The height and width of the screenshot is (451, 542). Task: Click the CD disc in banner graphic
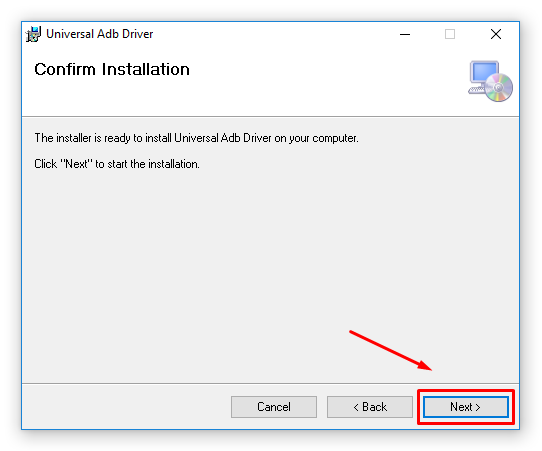pyautogui.click(x=499, y=87)
